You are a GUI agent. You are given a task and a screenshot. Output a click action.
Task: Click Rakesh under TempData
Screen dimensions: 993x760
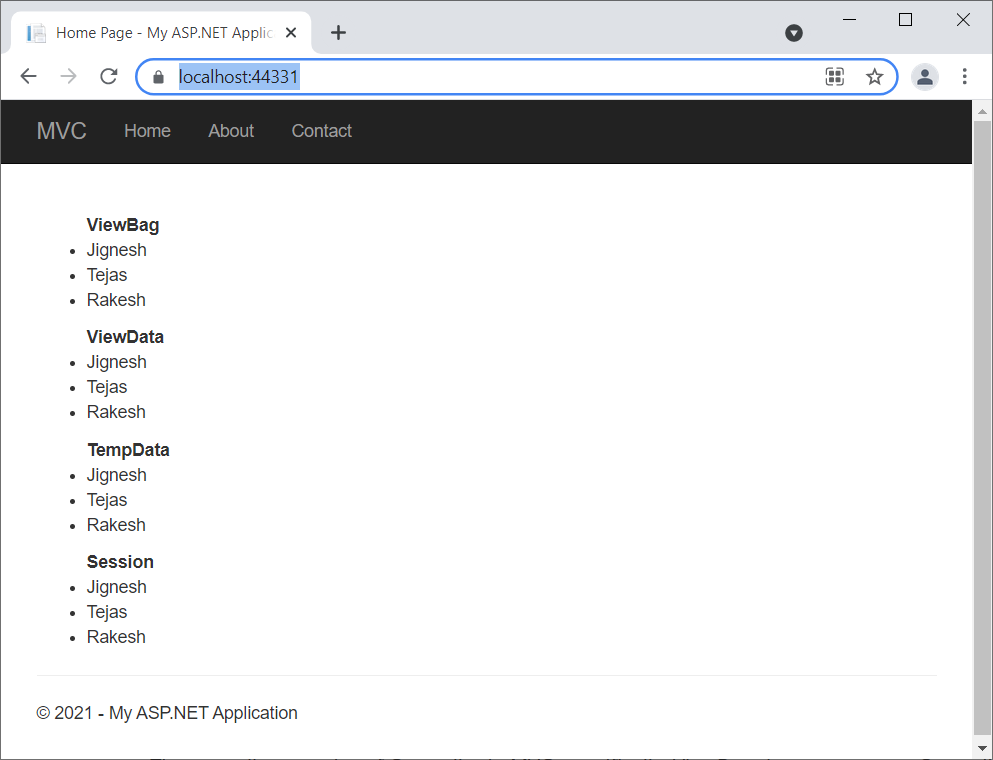coord(116,525)
